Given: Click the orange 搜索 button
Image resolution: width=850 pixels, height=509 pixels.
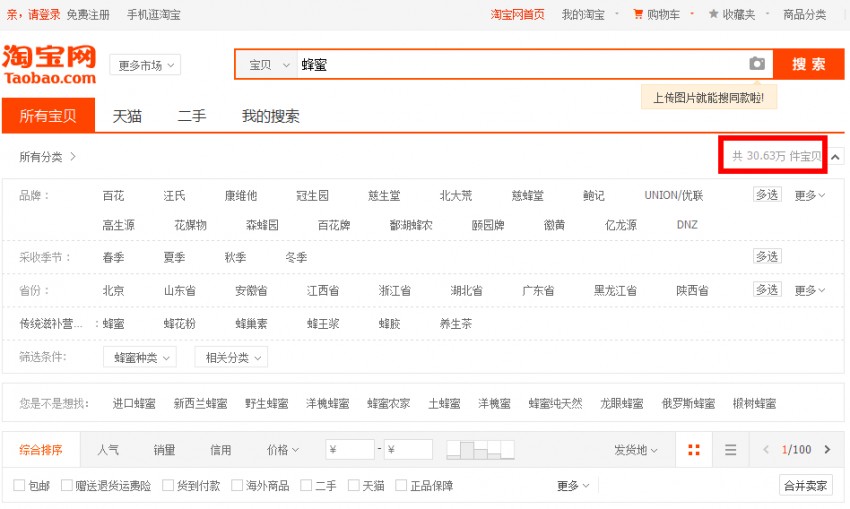Looking at the screenshot, I should click(808, 64).
